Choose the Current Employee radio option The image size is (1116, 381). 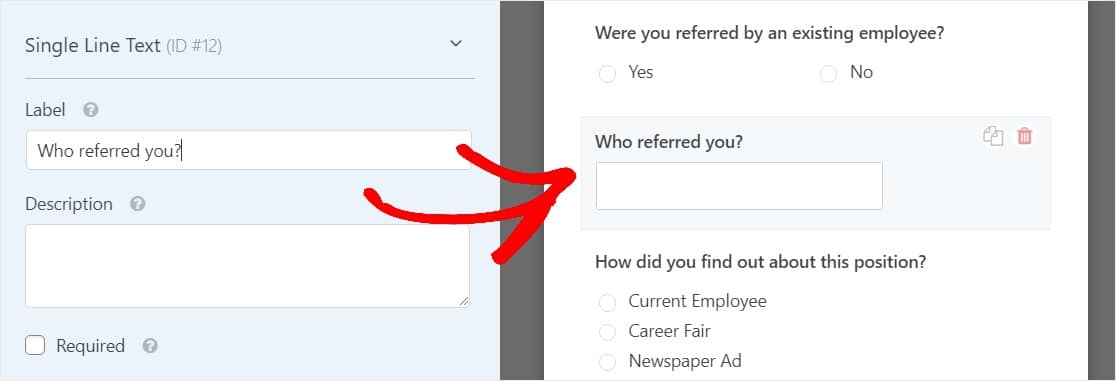point(607,303)
